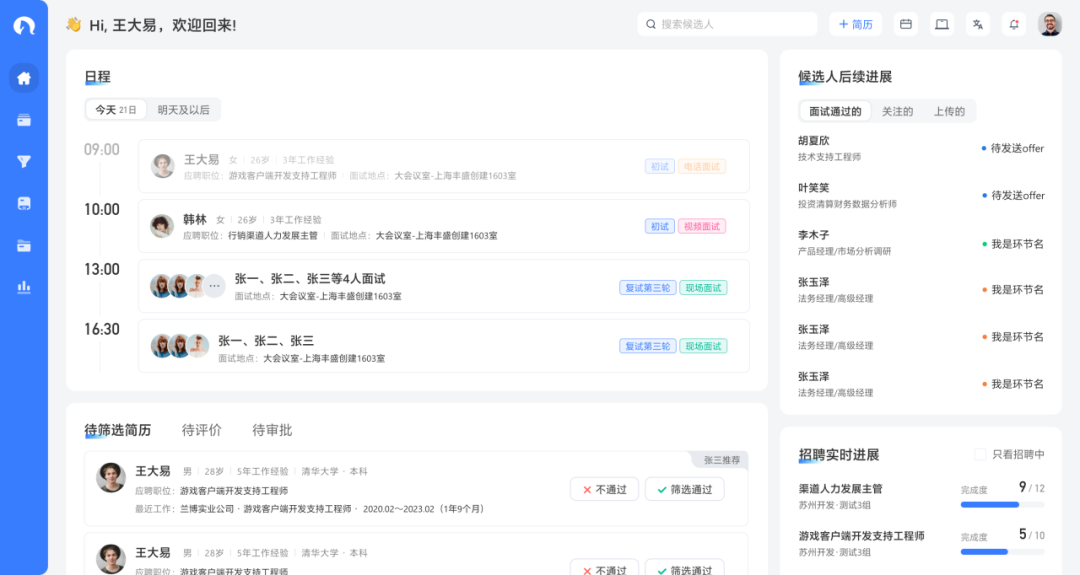1080x575 pixels.
Task: Switch to the 待评价 tab
Action: click(202, 430)
